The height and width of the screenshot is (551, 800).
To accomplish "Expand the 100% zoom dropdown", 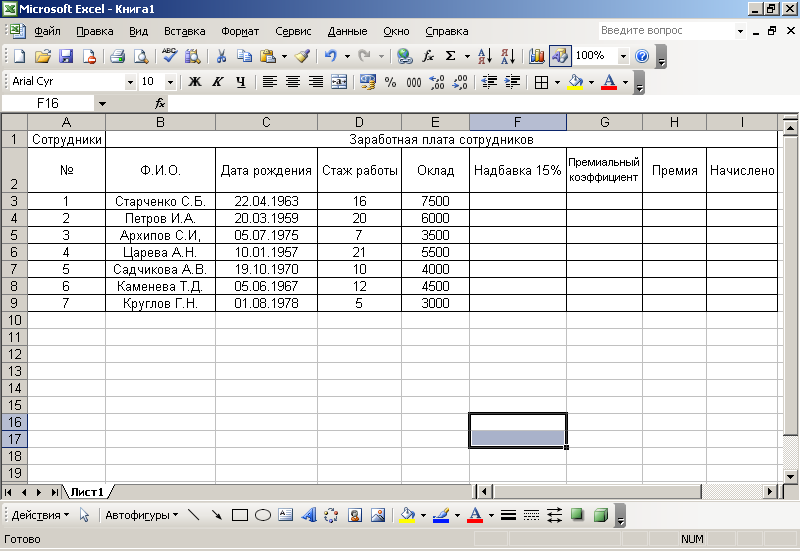I will (623, 57).
